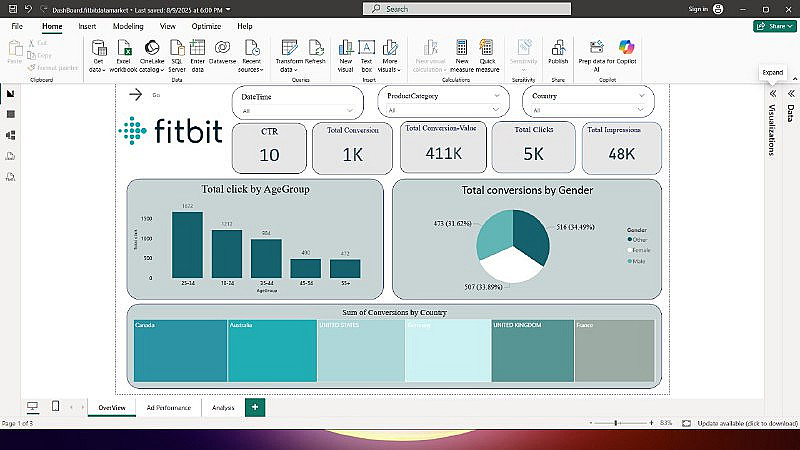Insert a Text box
The image size is (800, 450).
366,56
